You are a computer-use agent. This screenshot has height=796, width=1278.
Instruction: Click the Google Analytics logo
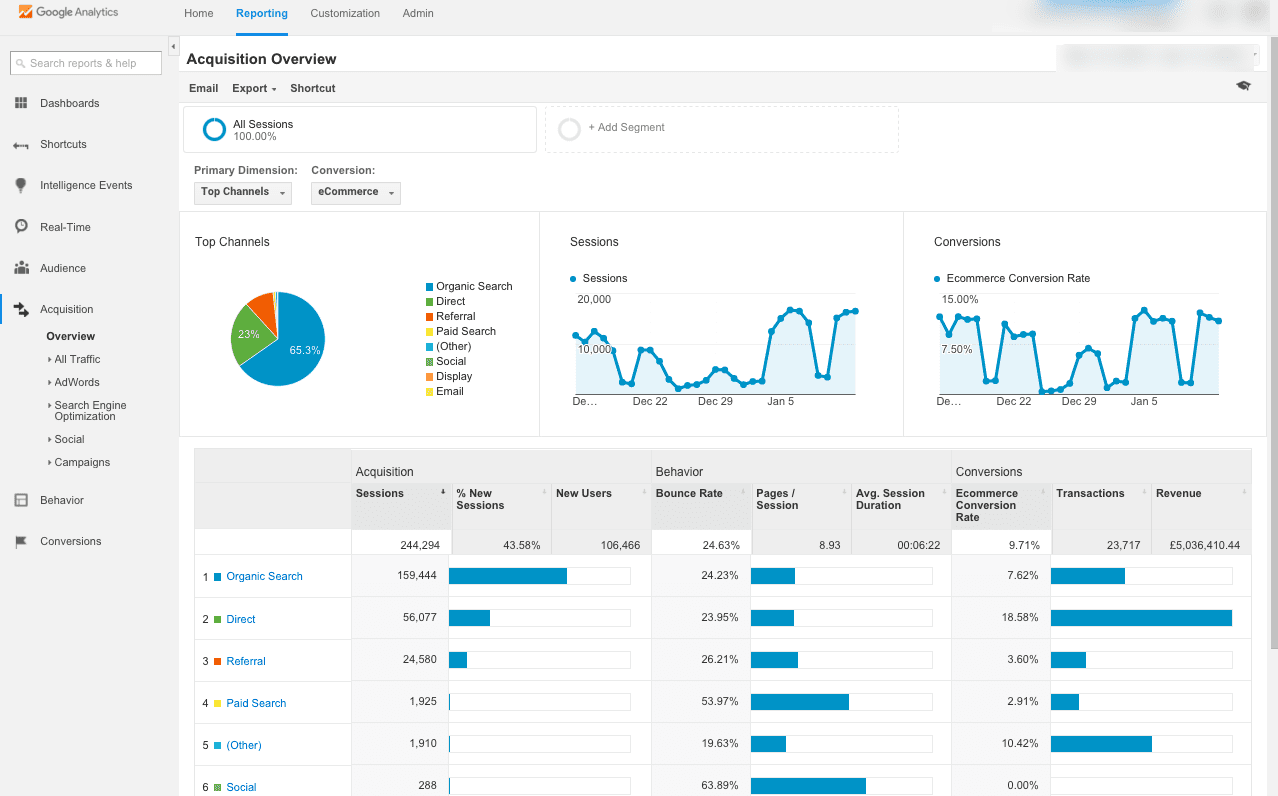click(68, 13)
